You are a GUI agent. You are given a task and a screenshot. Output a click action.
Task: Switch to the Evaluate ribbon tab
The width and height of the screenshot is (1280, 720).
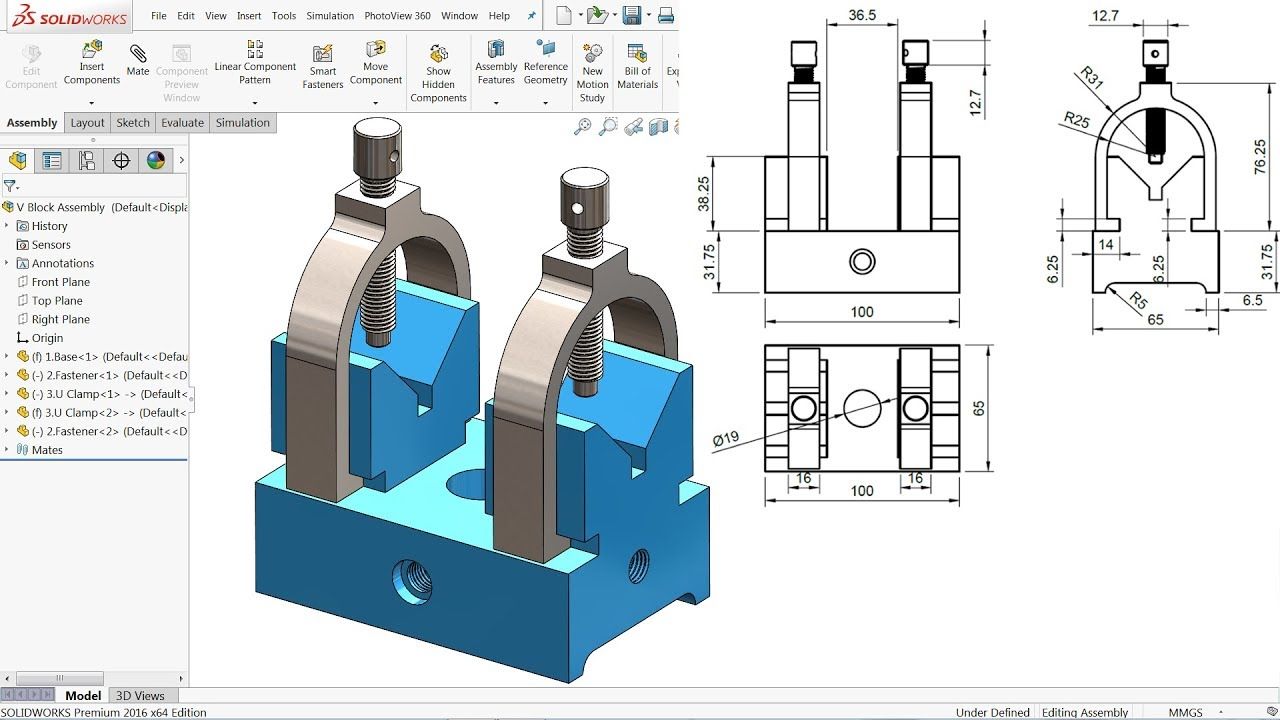point(182,123)
